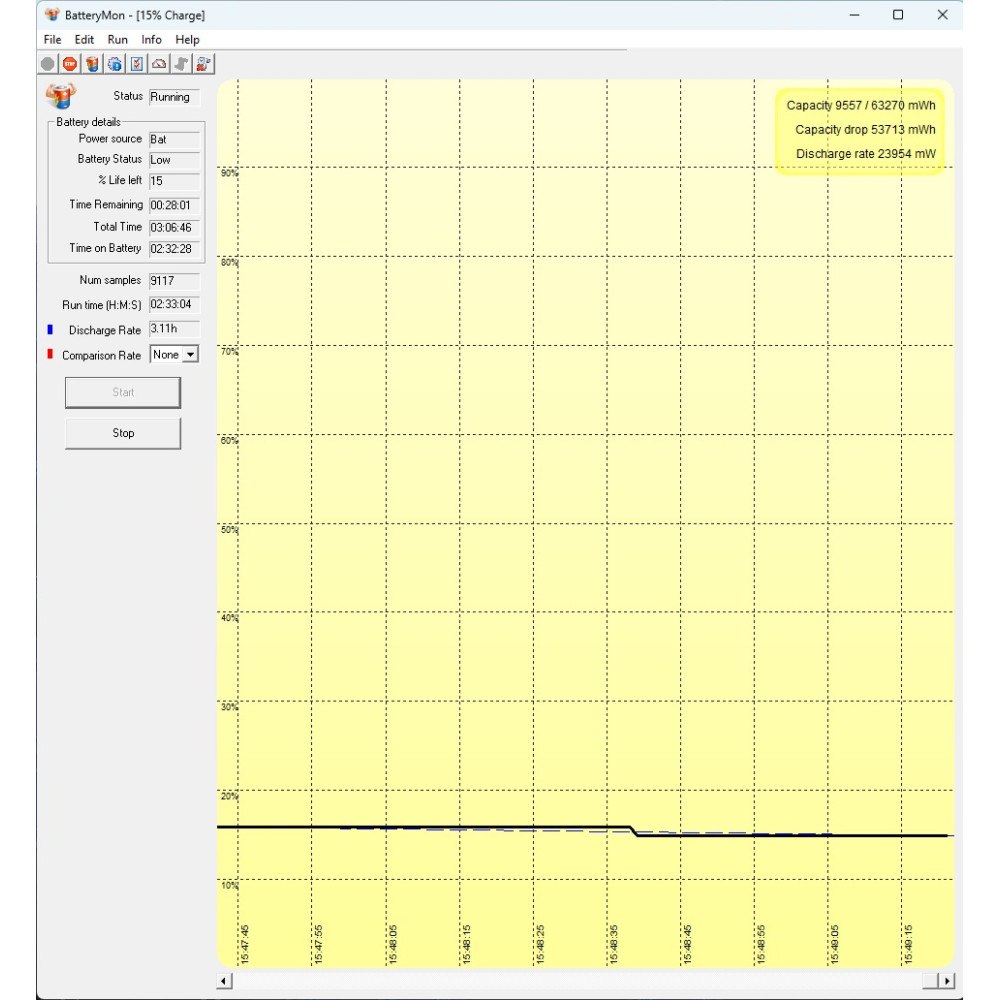Screen dimensions: 1000x1000
Task: Open the Info menu
Action: [151, 40]
